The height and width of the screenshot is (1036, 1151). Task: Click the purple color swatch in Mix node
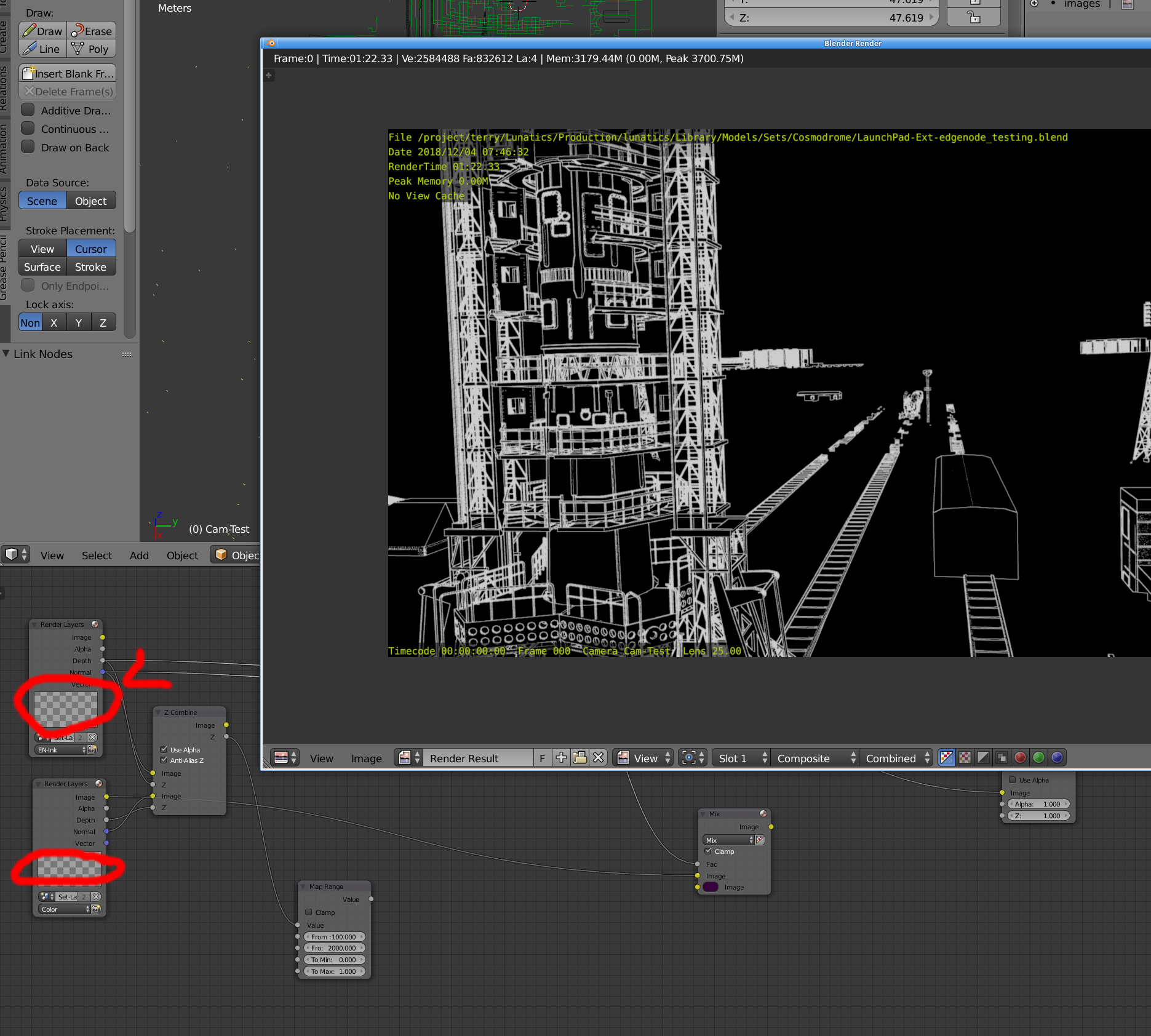[x=711, y=887]
